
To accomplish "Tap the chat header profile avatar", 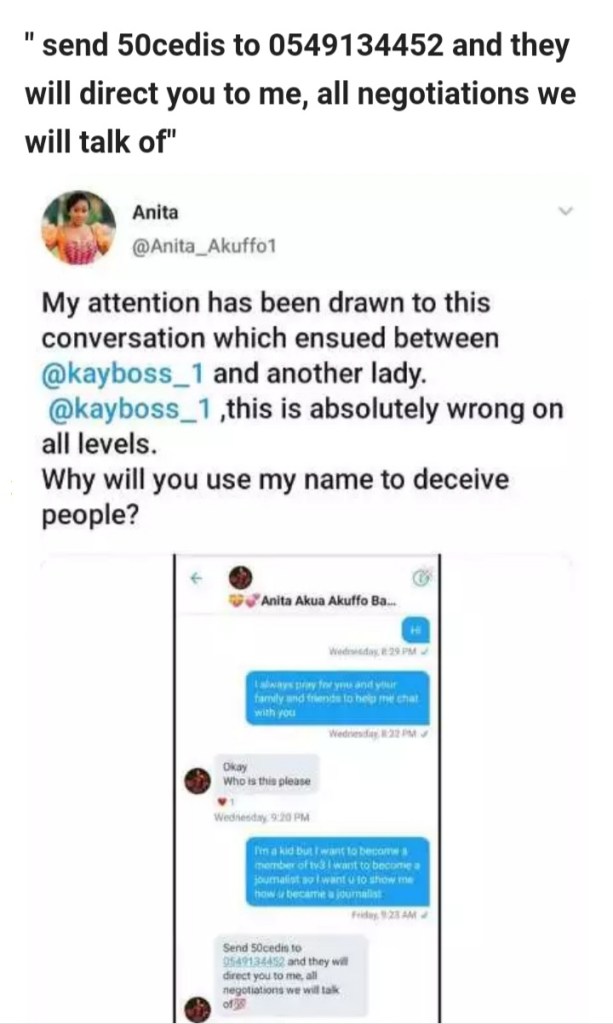I will click(x=240, y=577).
